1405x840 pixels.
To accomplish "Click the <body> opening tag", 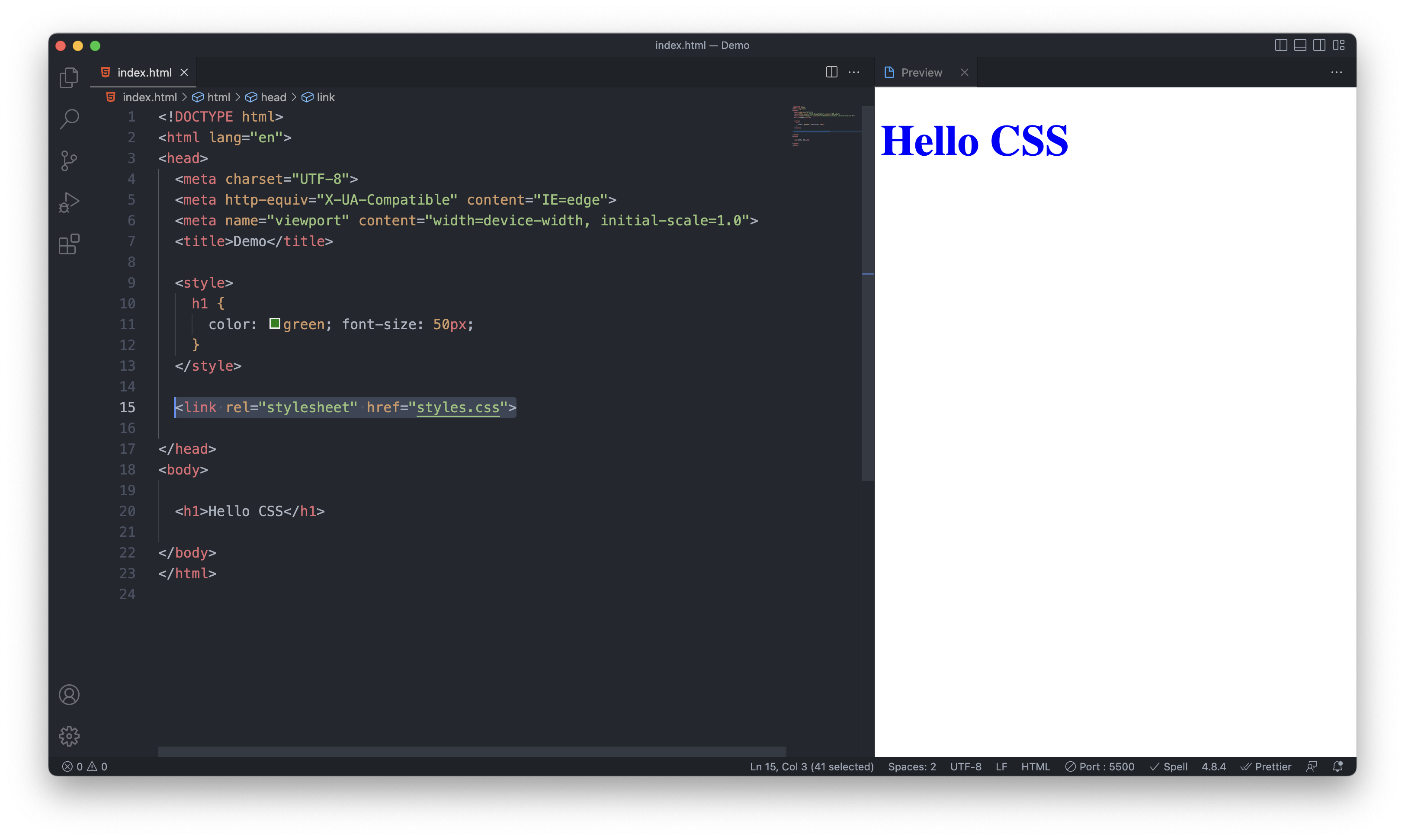I will point(183,469).
